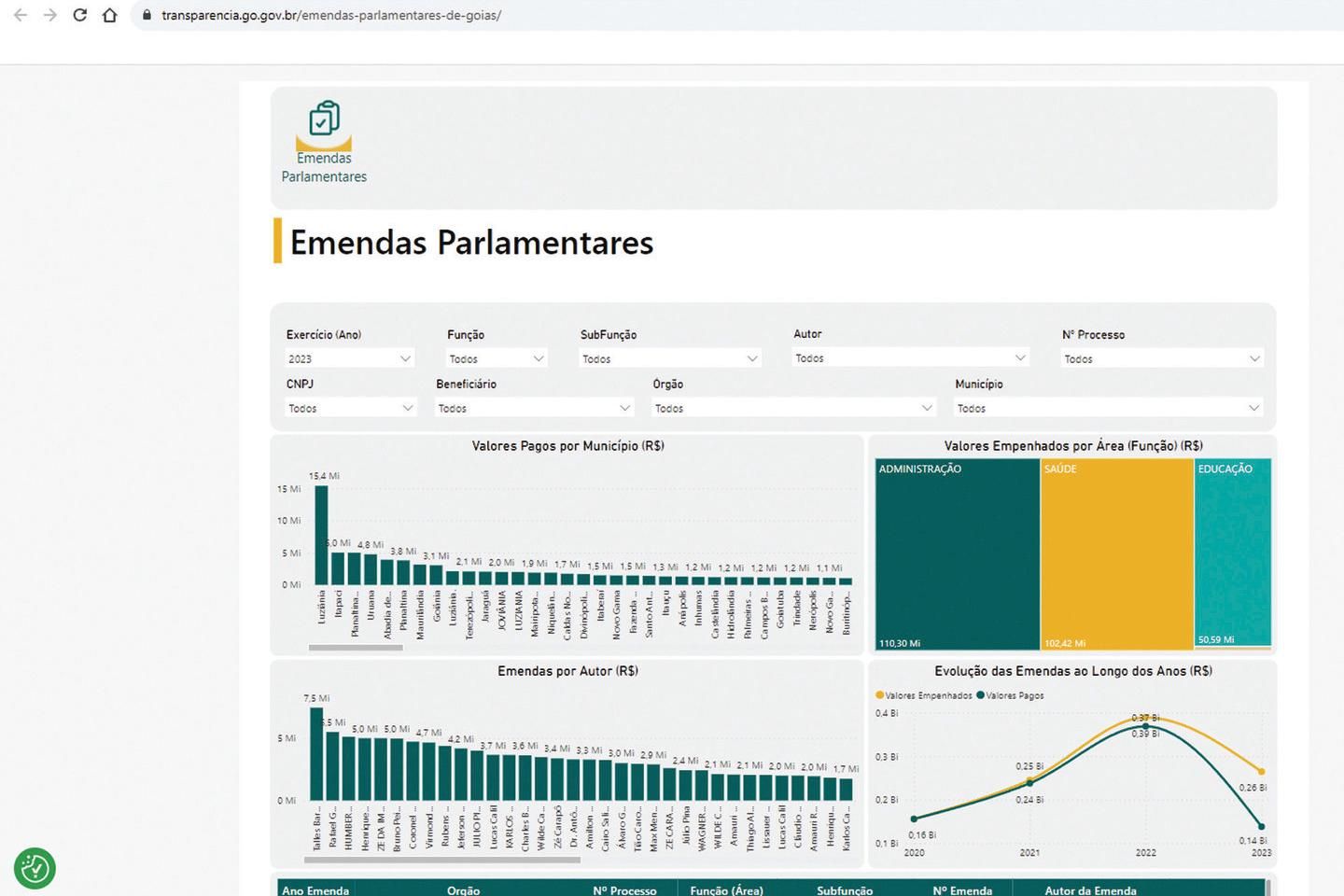Click 'Valores Pagos por Município (R$)' chart title
The width and height of the screenshot is (1344, 896).
pyautogui.click(x=567, y=446)
